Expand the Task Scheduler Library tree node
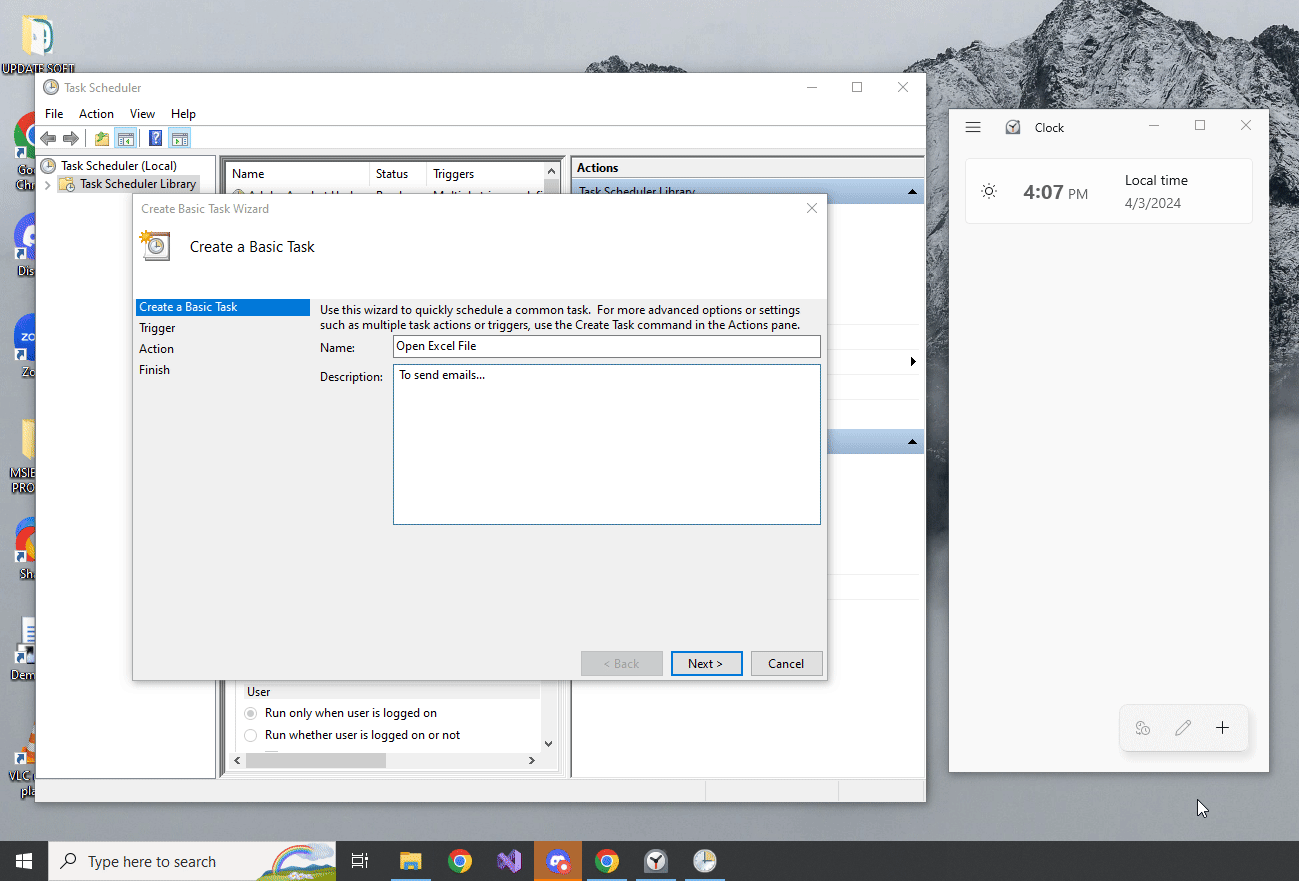Viewport: 1299px width, 881px height. [x=47, y=184]
